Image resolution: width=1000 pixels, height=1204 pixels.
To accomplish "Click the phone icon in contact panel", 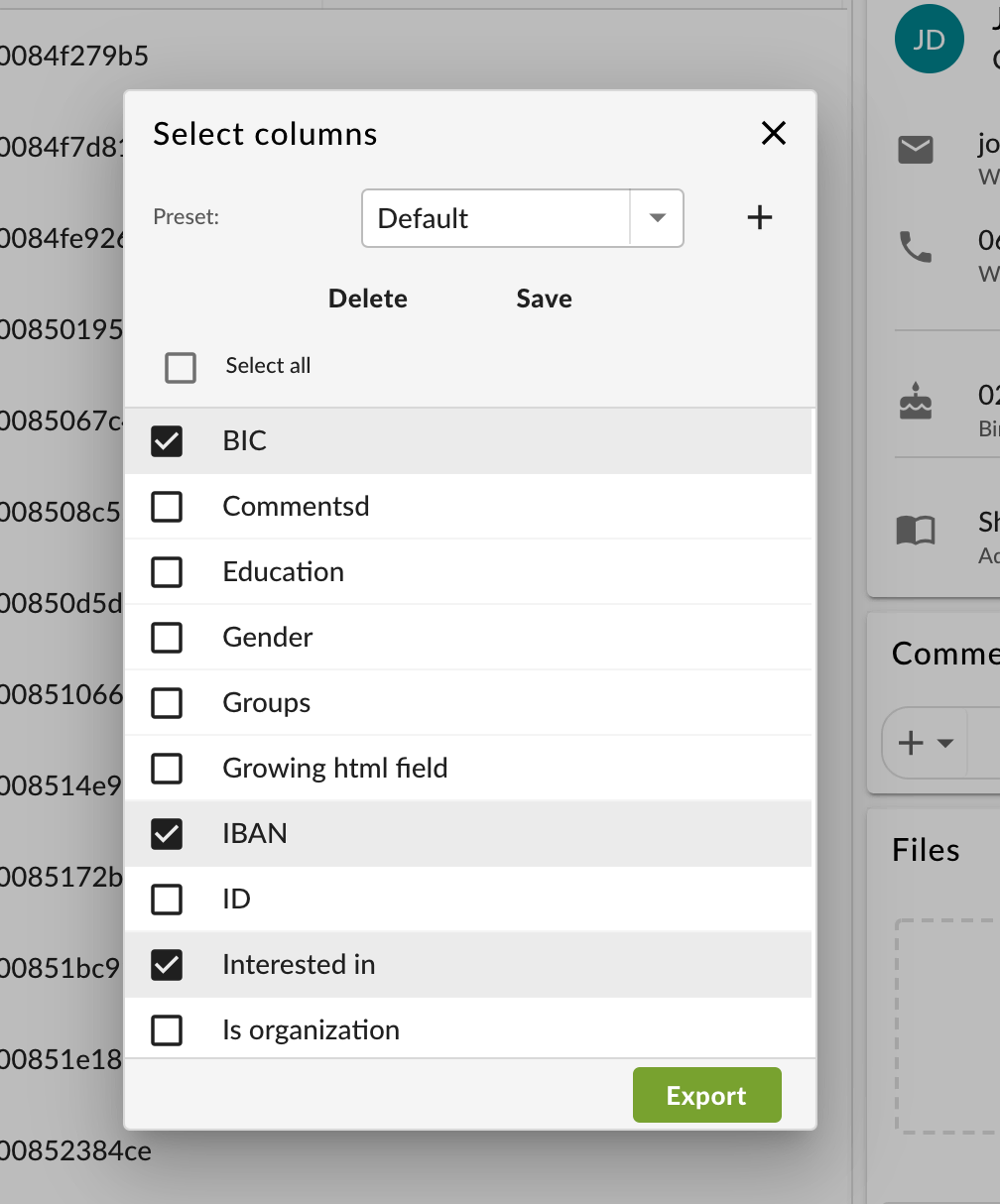I will click(x=915, y=246).
